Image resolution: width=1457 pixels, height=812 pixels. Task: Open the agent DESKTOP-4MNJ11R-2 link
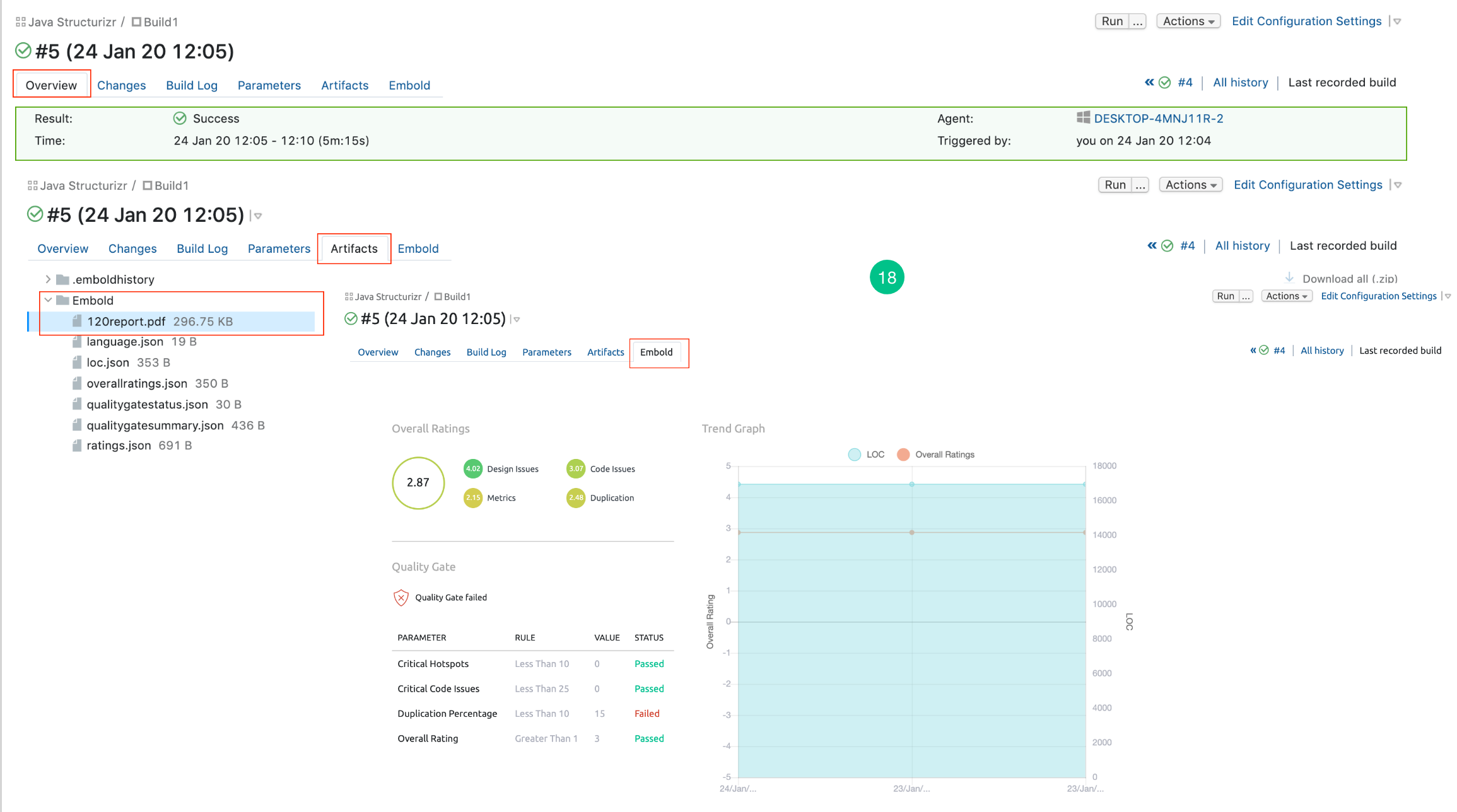(x=1159, y=118)
